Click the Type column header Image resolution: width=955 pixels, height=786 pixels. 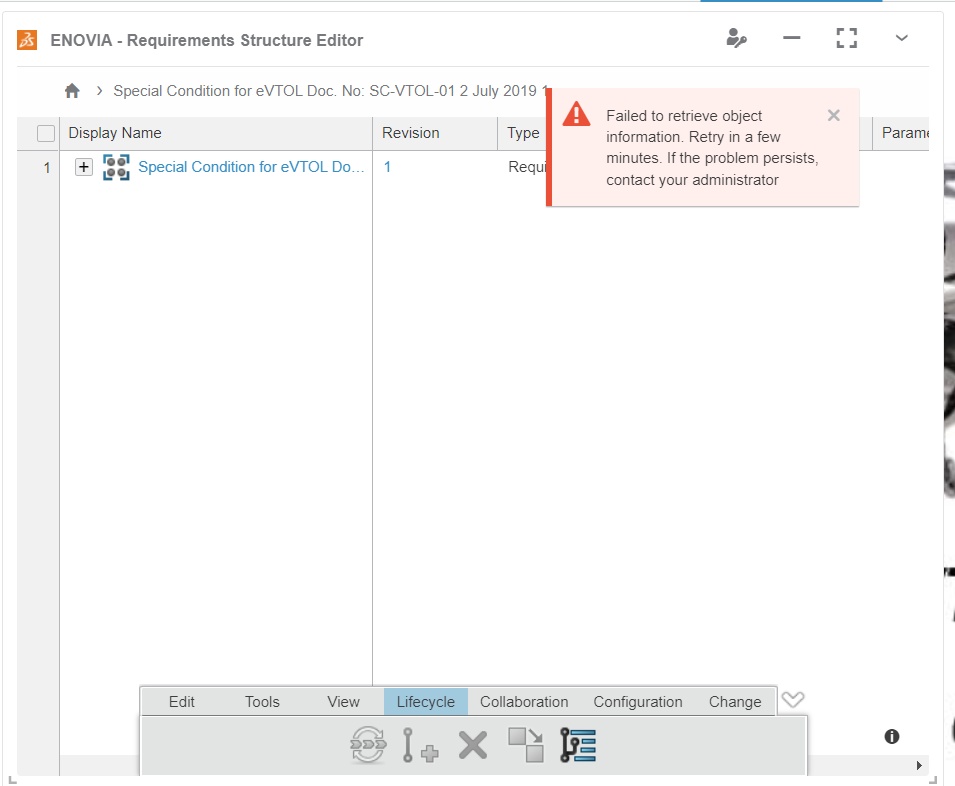click(x=523, y=133)
